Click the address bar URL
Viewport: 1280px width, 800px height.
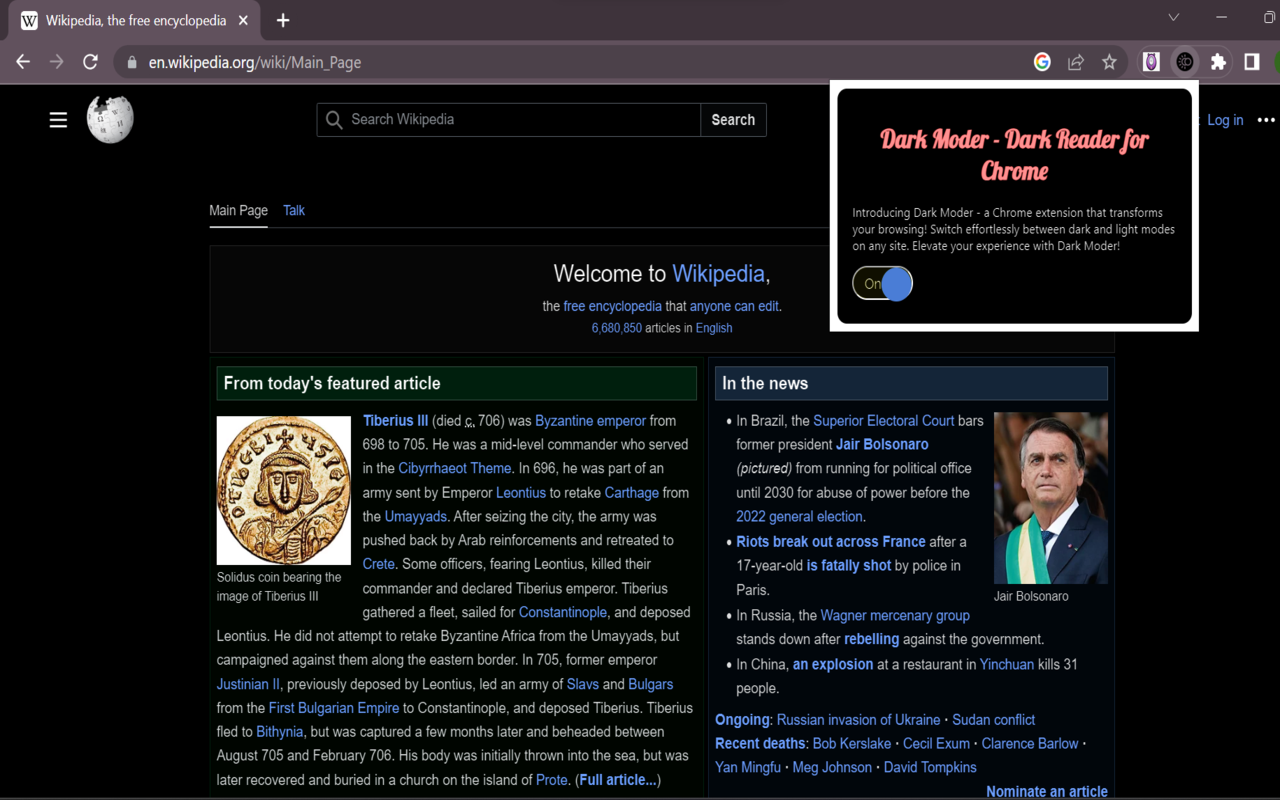(x=255, y=62)
